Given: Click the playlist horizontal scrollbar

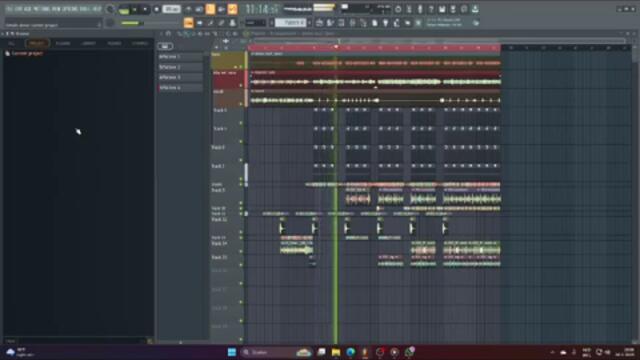Looking at the screenshot, I should click(439, 41).
